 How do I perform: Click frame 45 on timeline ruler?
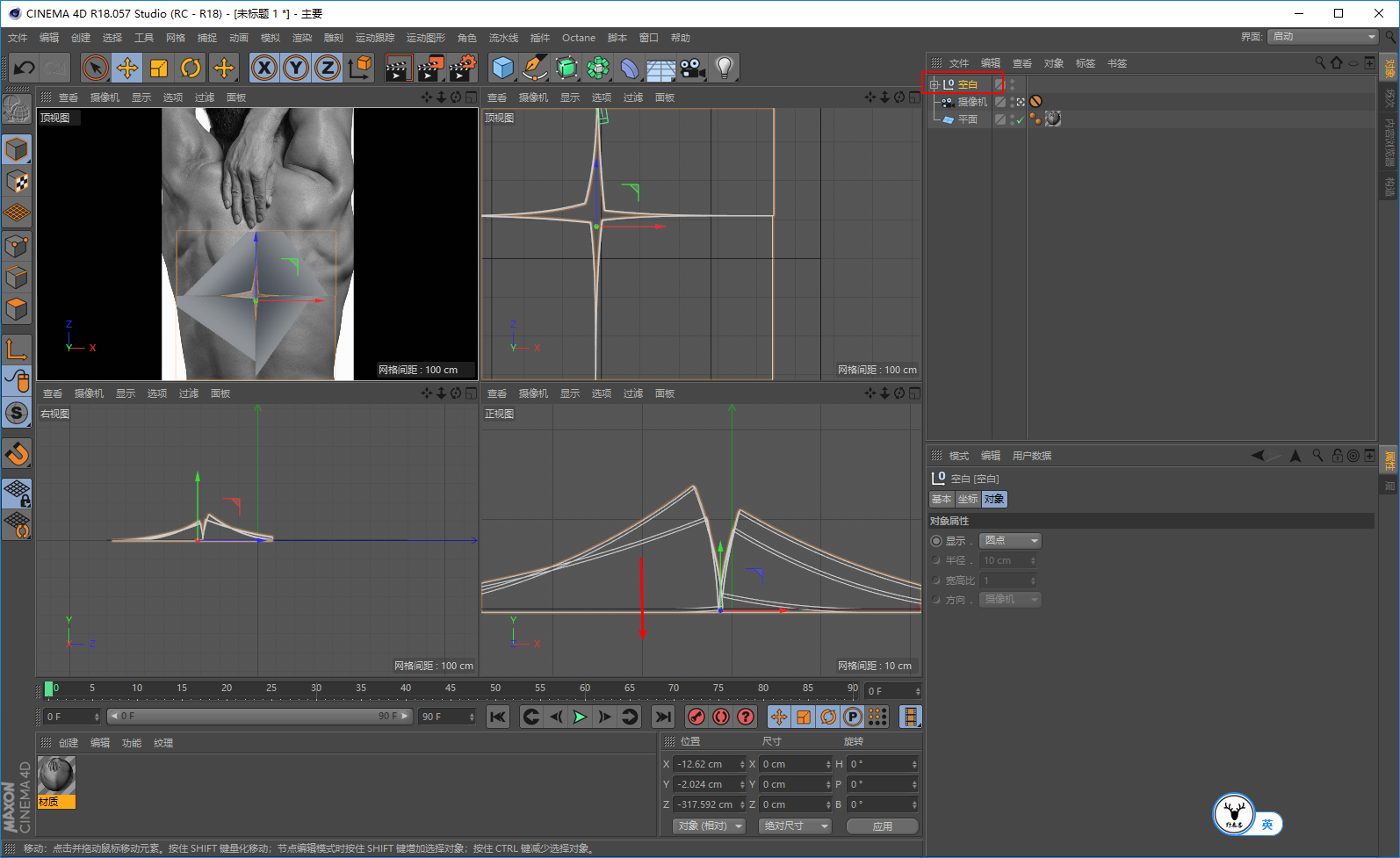pyautogui.click(x=450, y=688)
